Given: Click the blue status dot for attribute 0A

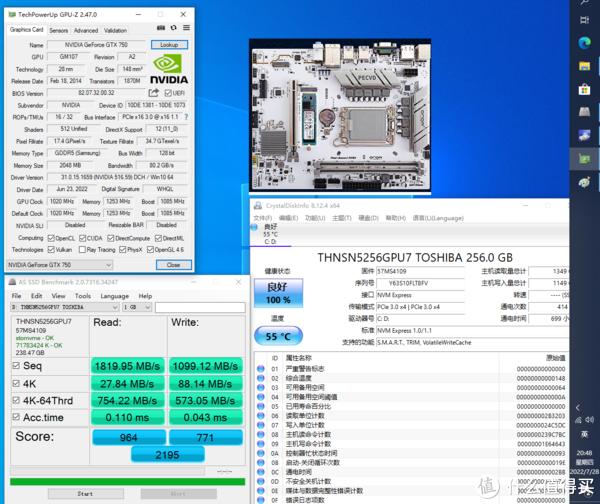Looking at the screenshot, I should tap(261, 453).
